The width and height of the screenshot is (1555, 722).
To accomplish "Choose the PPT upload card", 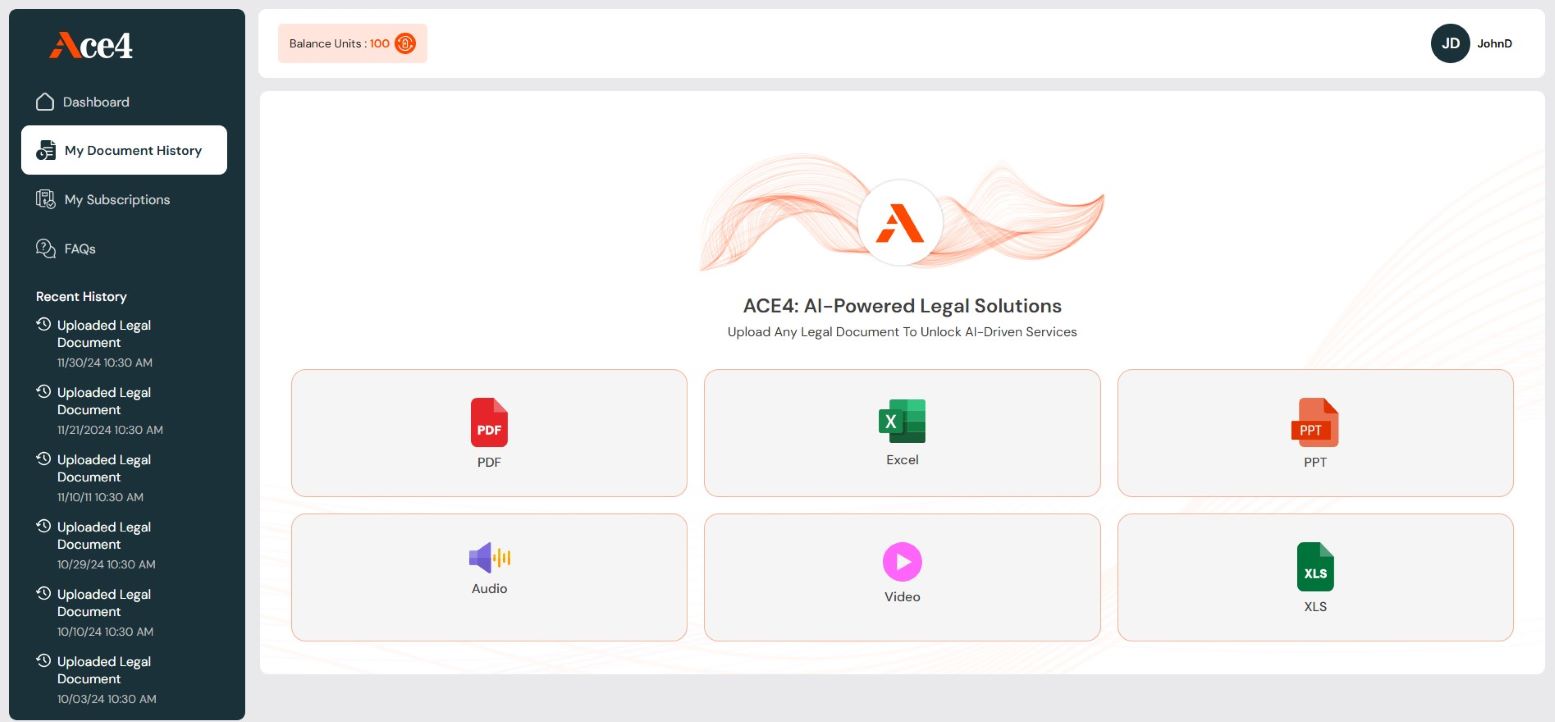I will pos(1315,433).
